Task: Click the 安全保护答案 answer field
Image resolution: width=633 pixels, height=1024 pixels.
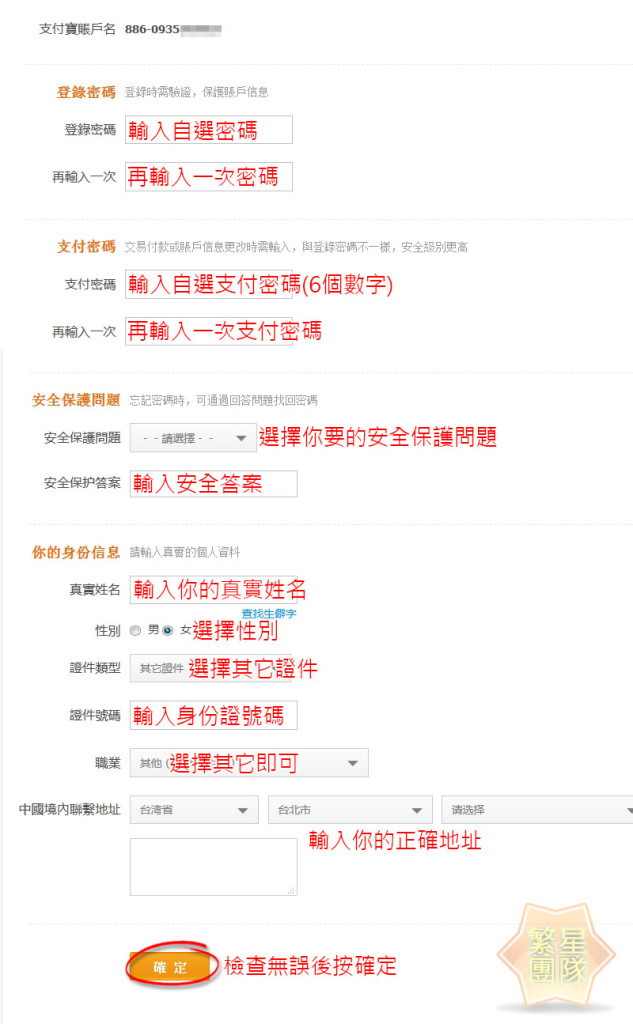Action: tap(213, 484)
